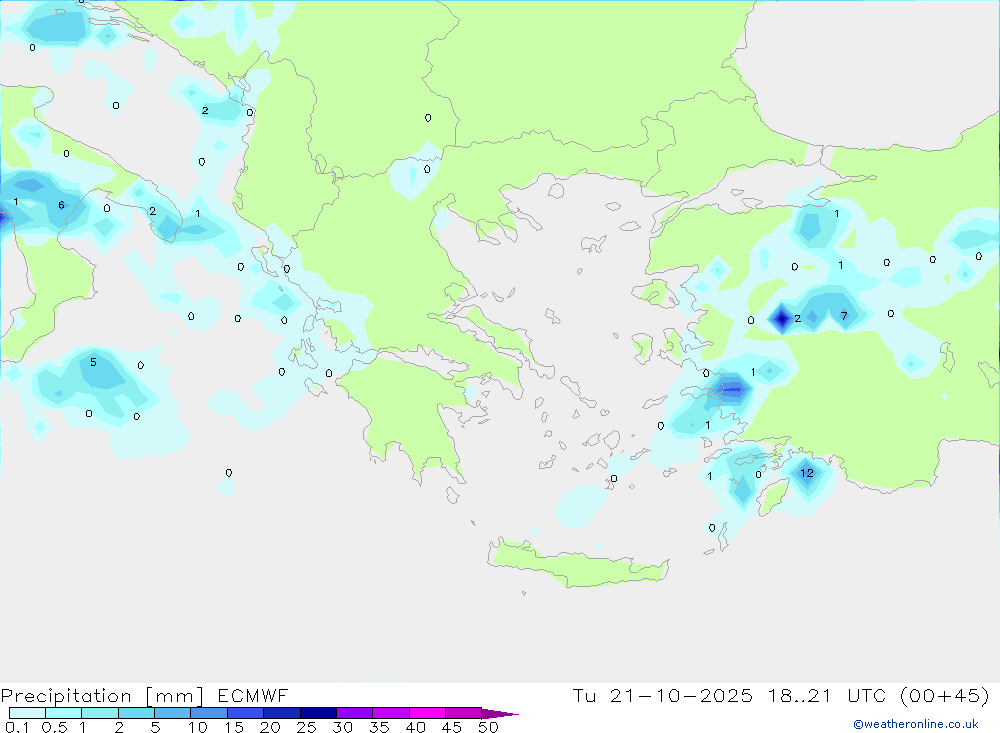
Task: Click the '5' precipitation value on map
Action: point(93,362)
